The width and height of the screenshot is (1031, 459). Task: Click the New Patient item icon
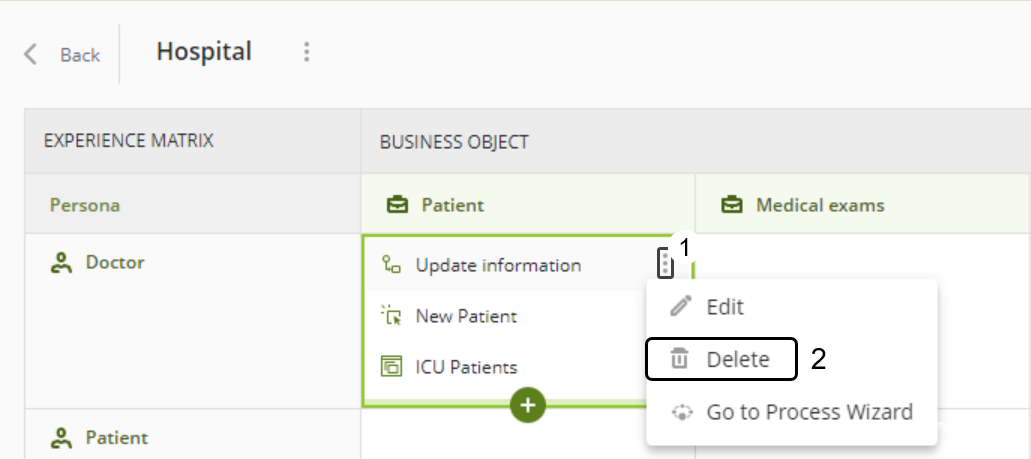click(x=391, y=316)
